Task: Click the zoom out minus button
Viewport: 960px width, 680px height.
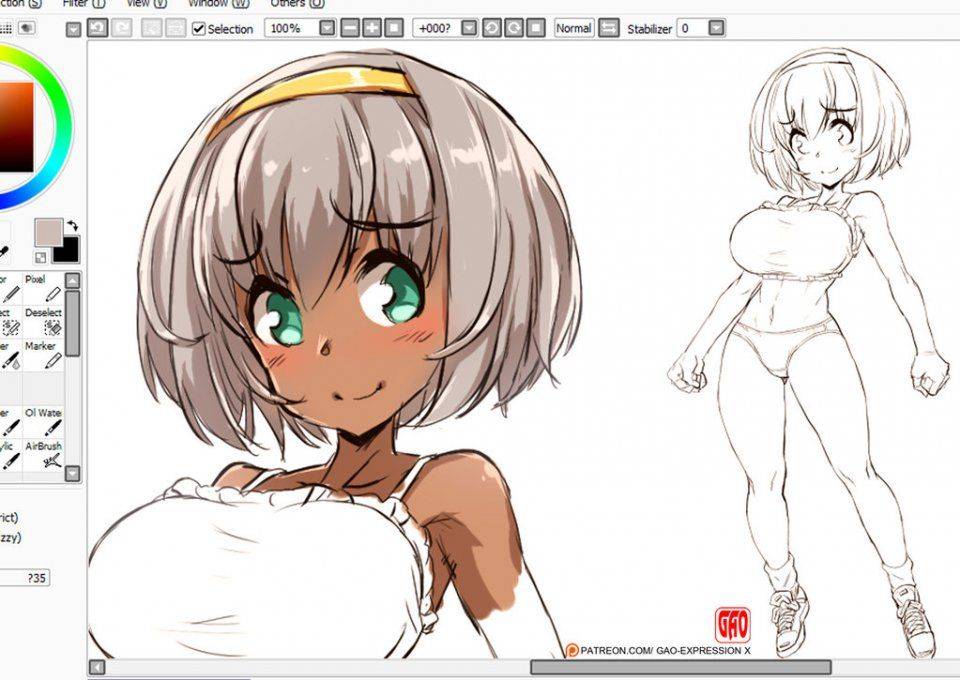Action: (x=350, y=28)
